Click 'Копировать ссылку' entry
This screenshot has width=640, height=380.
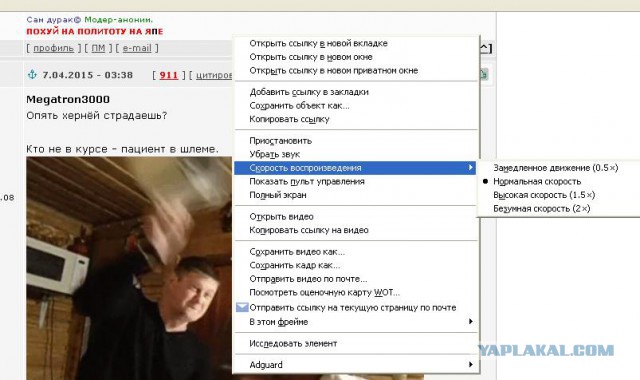(355, 119)
